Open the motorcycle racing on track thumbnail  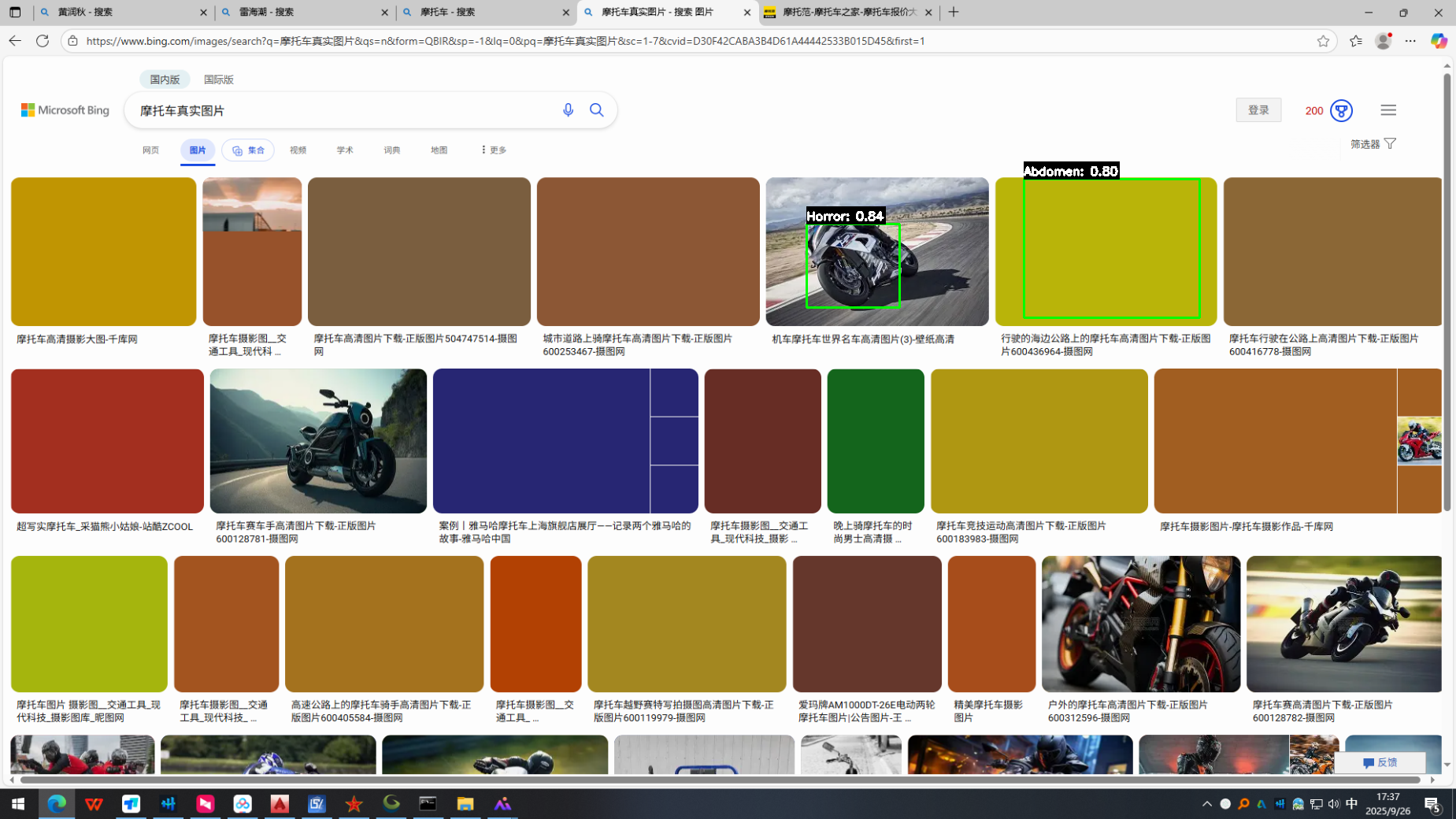point(876,251)
